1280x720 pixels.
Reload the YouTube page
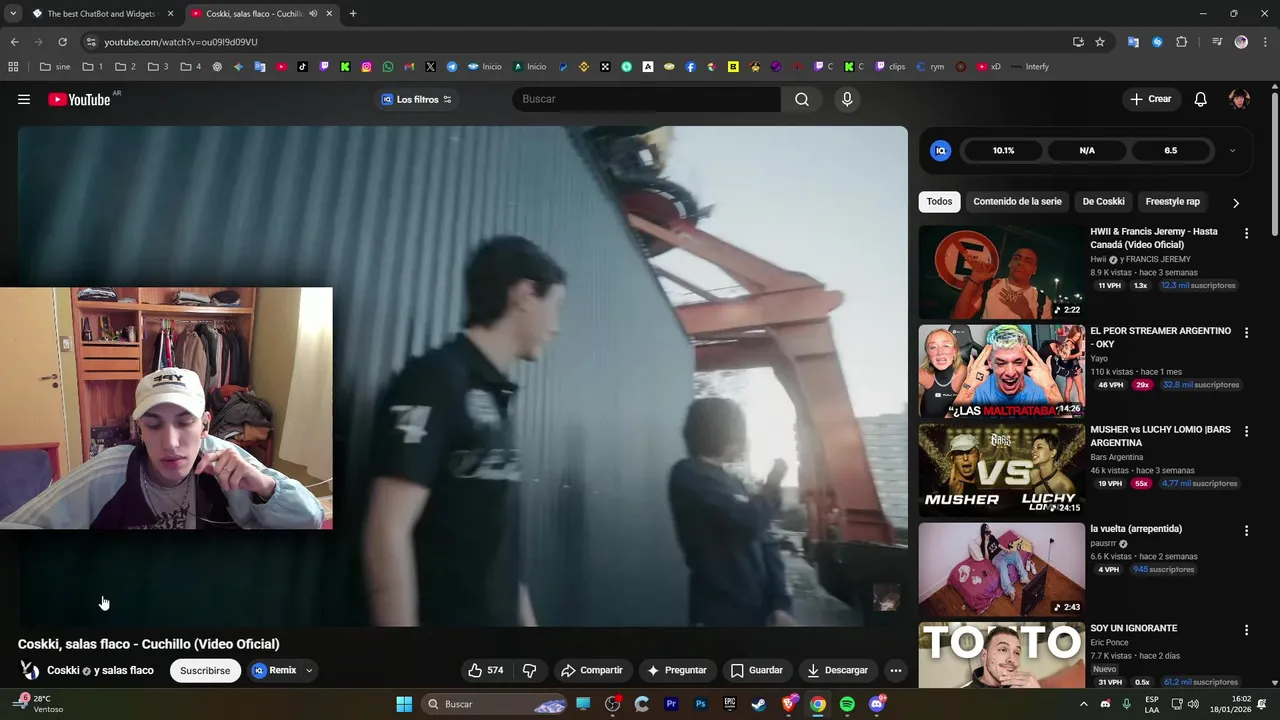[62, 42]
